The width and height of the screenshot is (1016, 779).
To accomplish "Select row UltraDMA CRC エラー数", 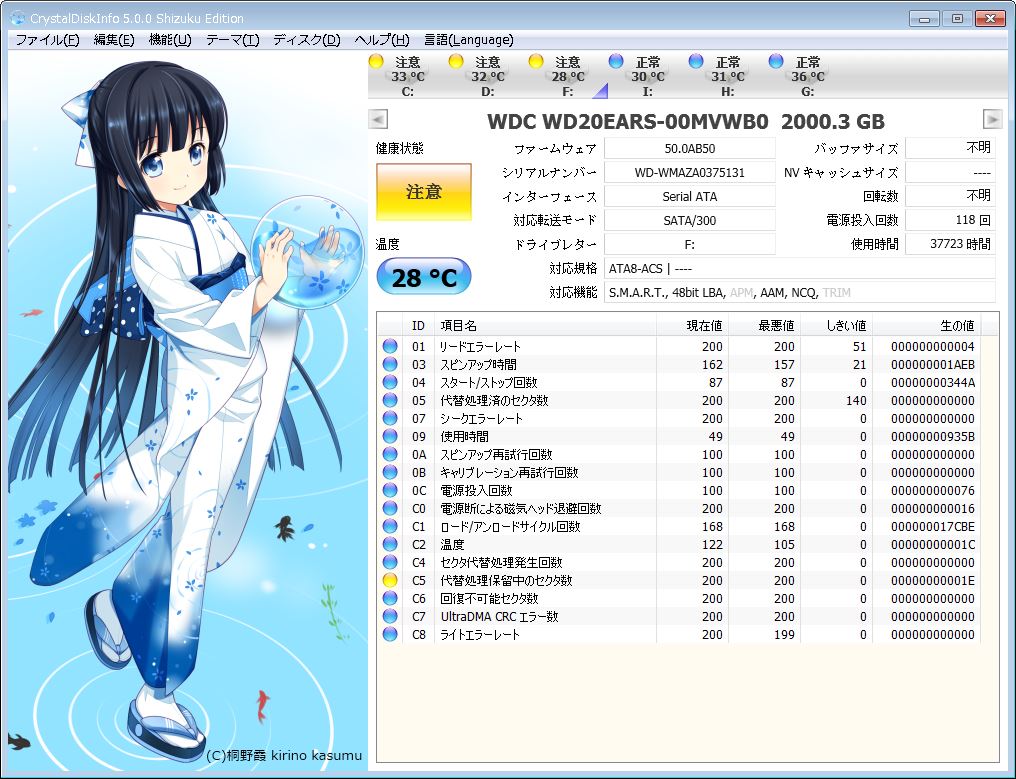I will [678, 616].
